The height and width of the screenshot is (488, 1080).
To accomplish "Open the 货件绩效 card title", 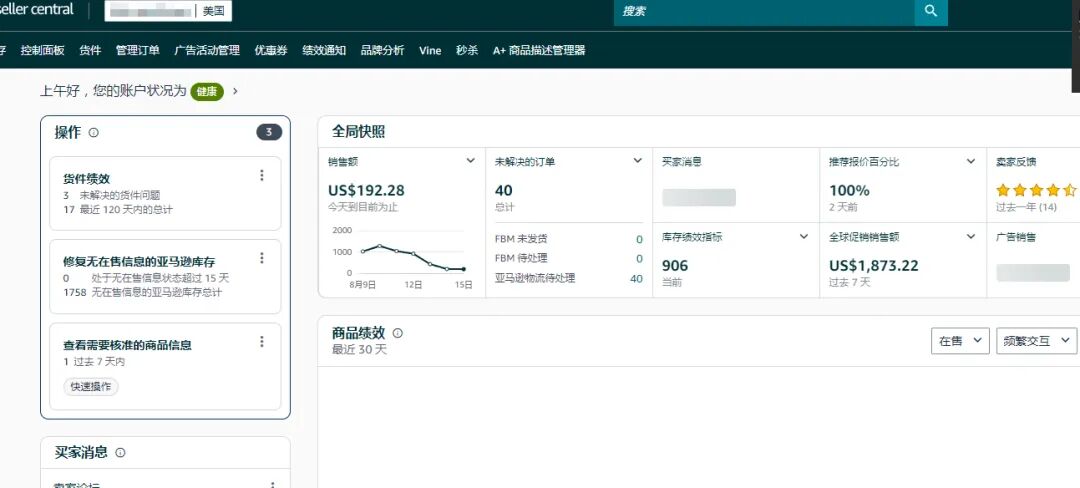I will (86, 179).
